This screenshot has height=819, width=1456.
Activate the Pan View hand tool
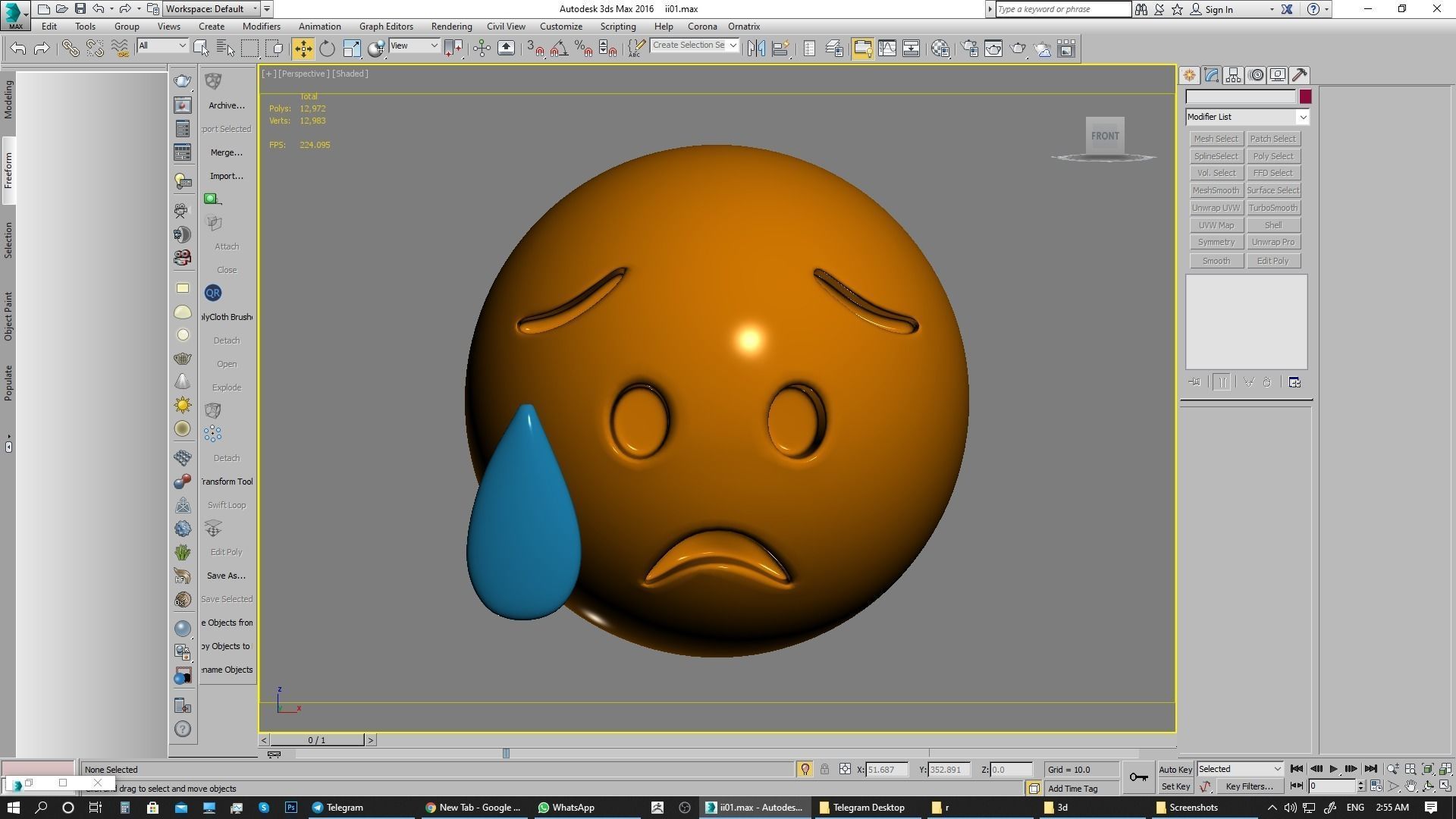(x=1410, y=786)
